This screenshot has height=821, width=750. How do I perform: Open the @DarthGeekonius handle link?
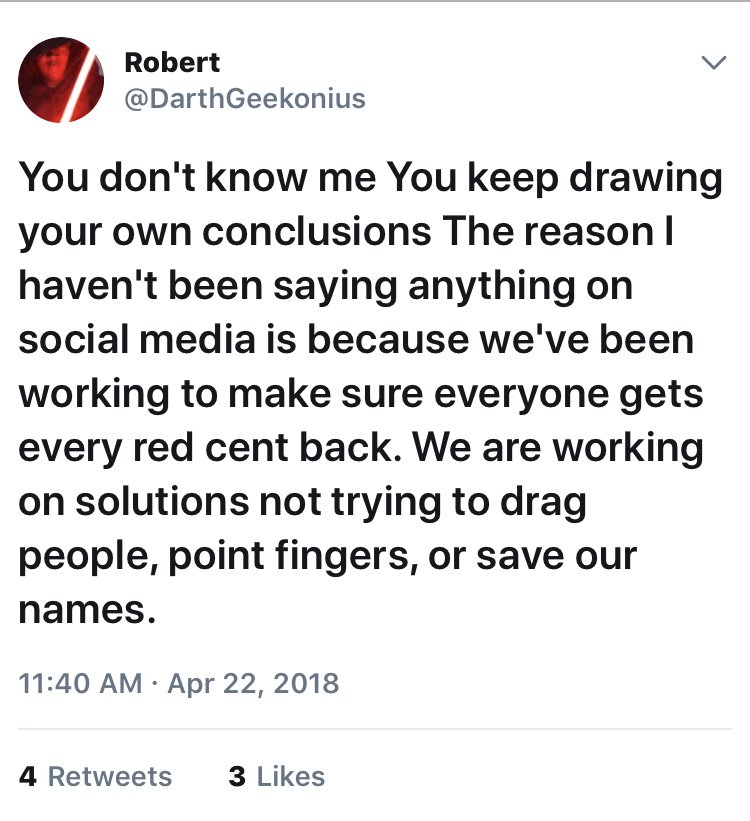point(244,98)
